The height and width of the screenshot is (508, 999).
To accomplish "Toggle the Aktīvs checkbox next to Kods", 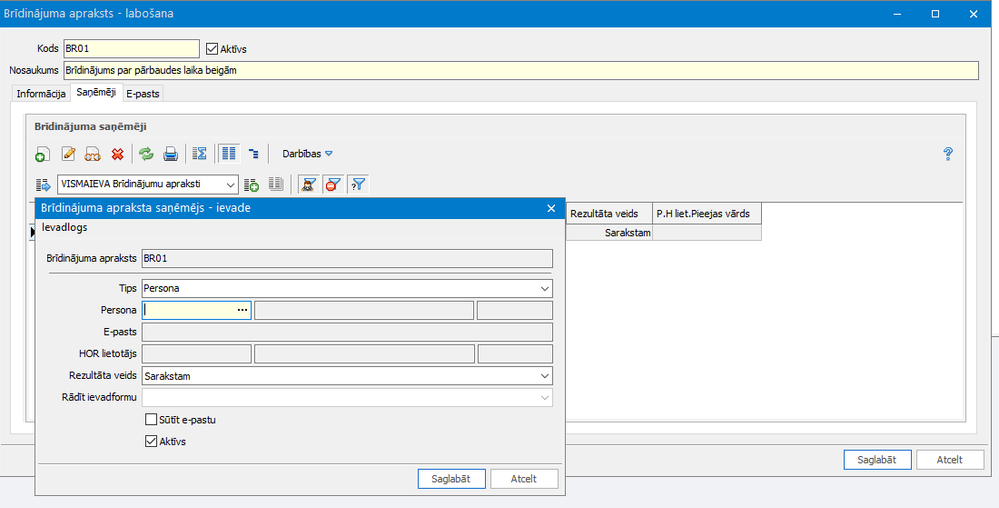I will click(212, 48).
